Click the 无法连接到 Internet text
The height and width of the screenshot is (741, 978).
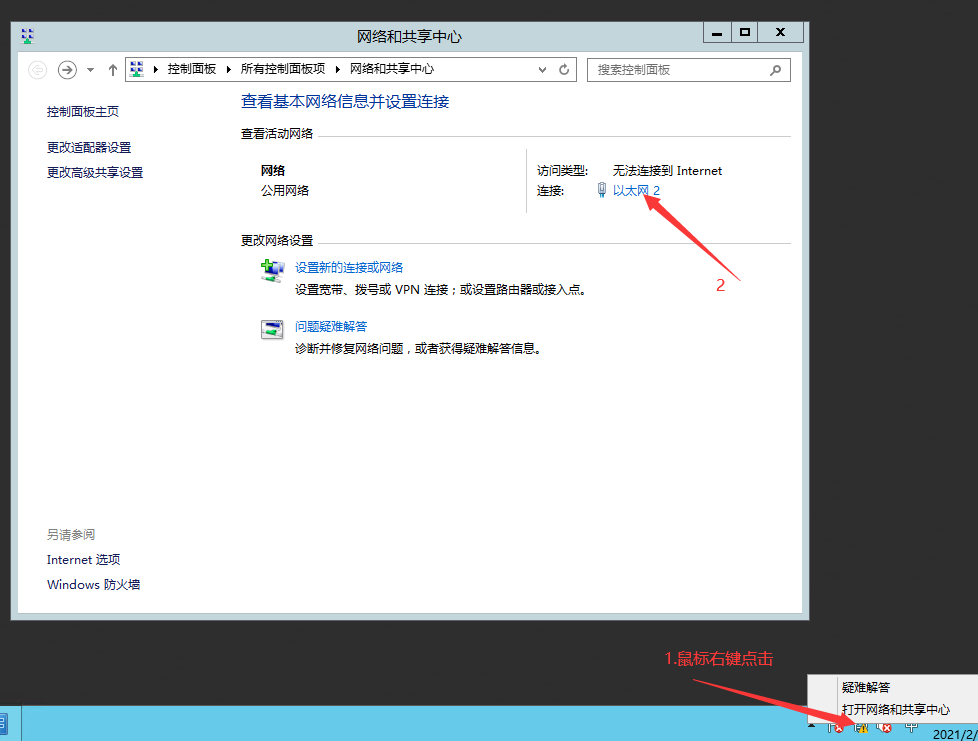[667, 170]
